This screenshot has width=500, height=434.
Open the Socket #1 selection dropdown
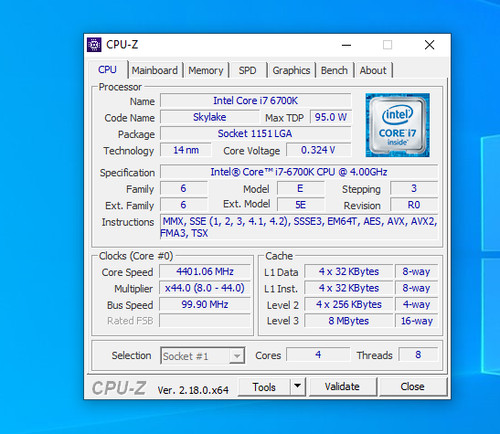pos(203,356)
